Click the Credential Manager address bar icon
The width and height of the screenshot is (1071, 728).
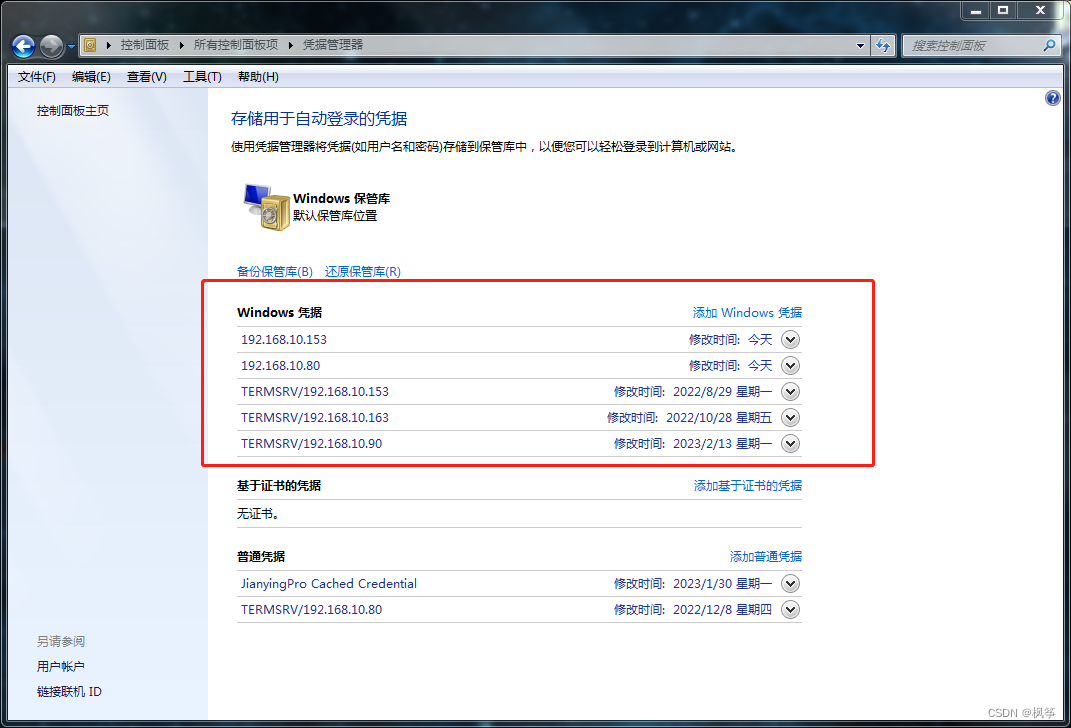[x=90, y=46]
